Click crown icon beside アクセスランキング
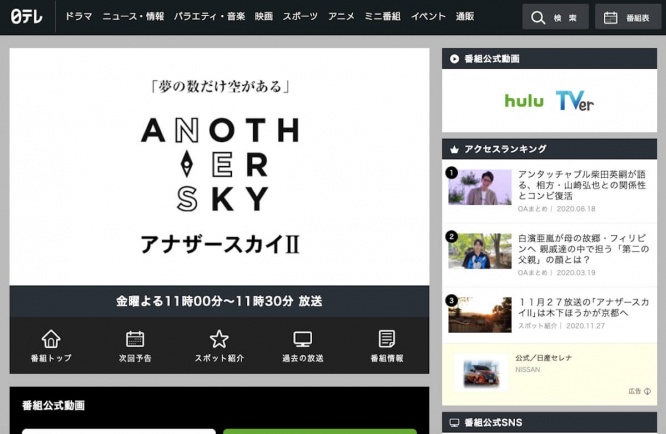The width and height of the screenshot is (666, 434). pyautogui.click(x=454, y=149)
